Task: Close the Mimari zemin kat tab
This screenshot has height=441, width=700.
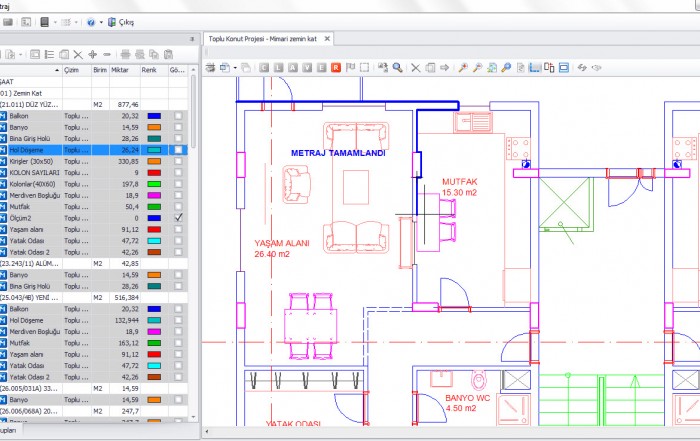Action: pyautogui.click(x=329, y=38)
